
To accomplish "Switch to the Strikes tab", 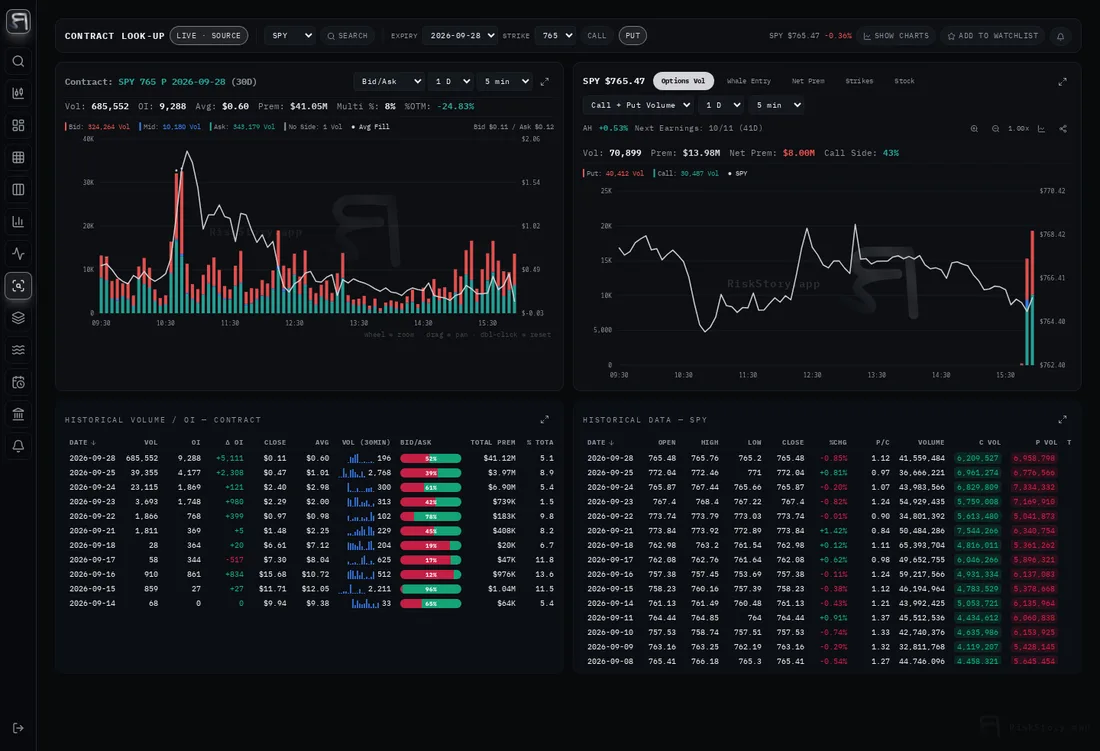I will coord(859,81).
